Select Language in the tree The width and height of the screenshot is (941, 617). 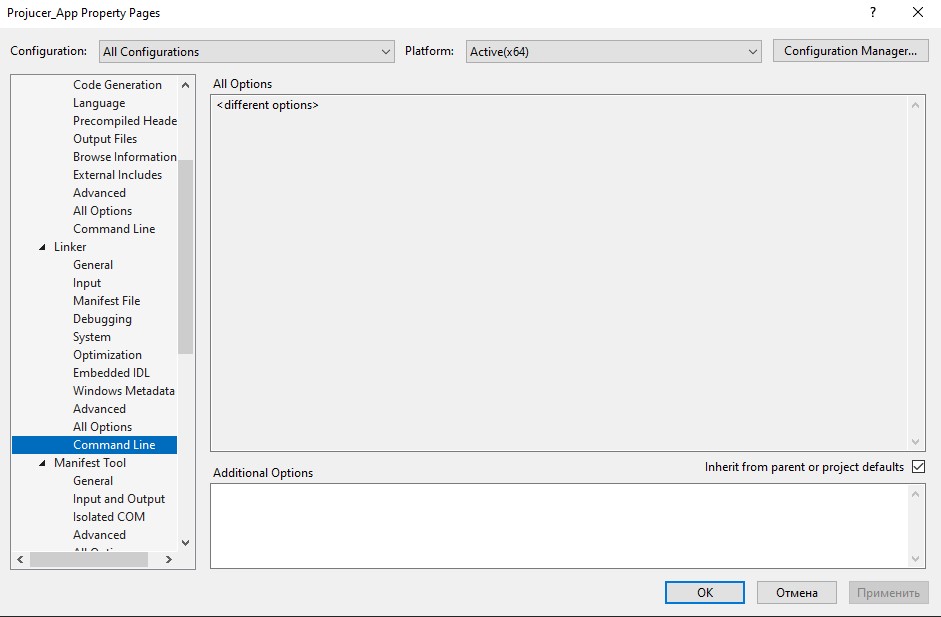tap(99, 103)
